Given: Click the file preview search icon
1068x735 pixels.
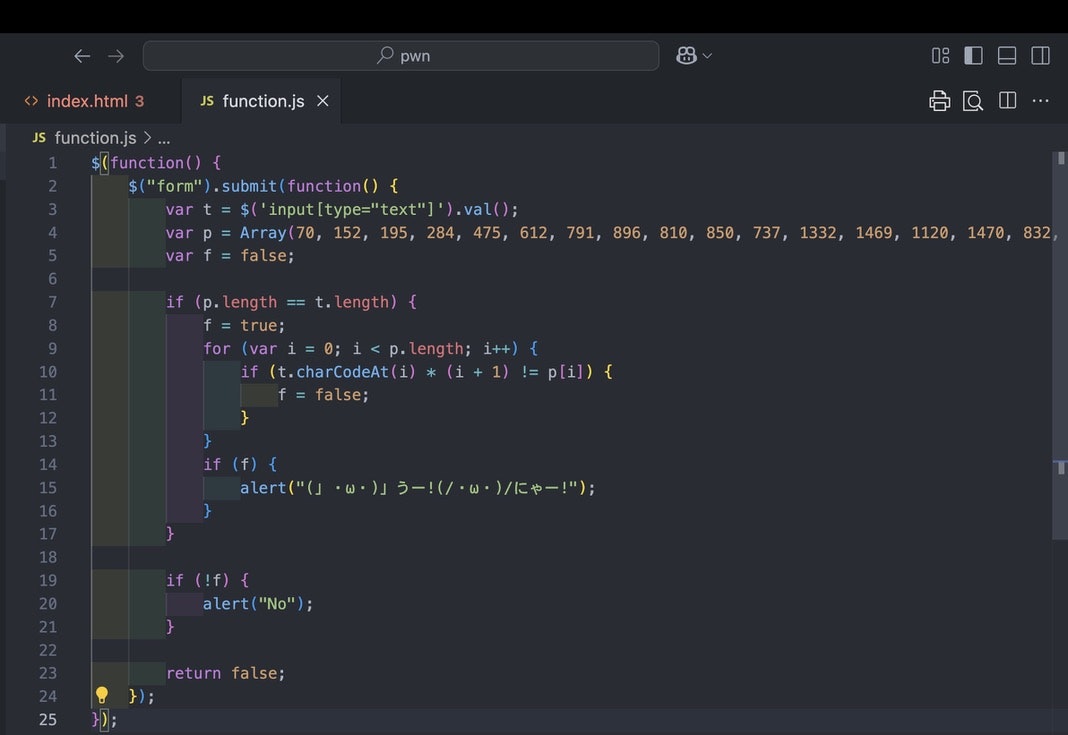Looking at the screenshot, I should 973,101.
